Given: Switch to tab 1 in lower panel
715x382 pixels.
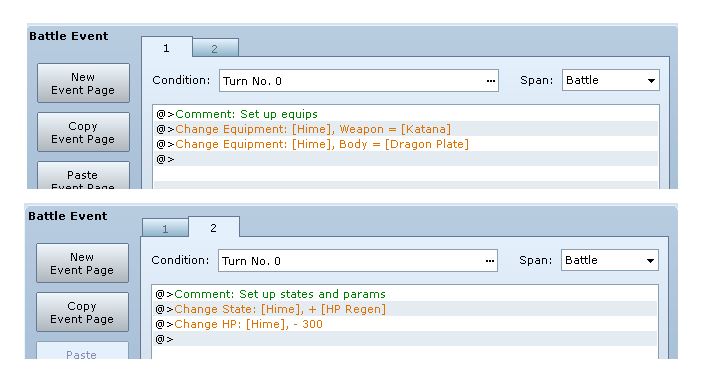Looking at the screenshot, I should click(165, 229).
